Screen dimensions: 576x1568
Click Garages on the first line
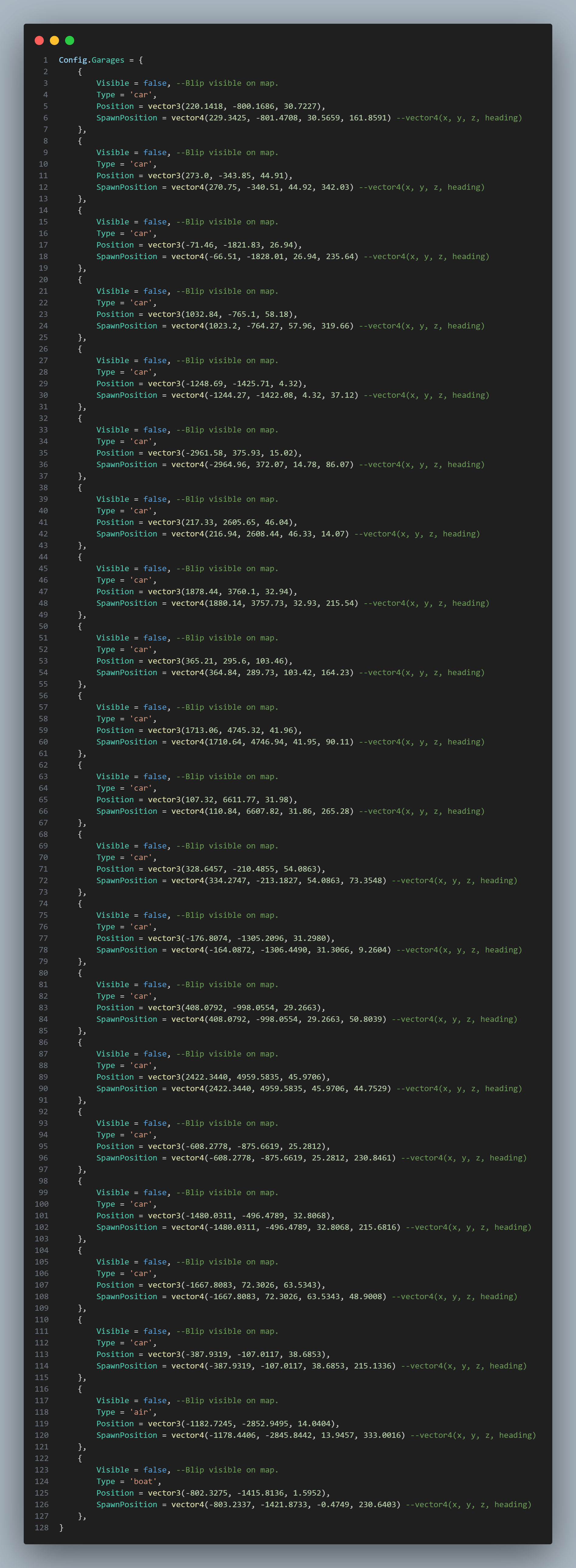click(108, 60)
